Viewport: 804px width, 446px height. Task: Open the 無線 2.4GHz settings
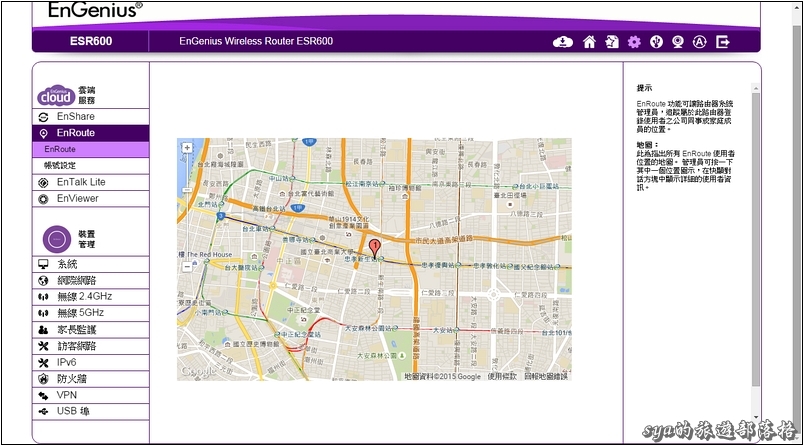(x=91, y=296)
